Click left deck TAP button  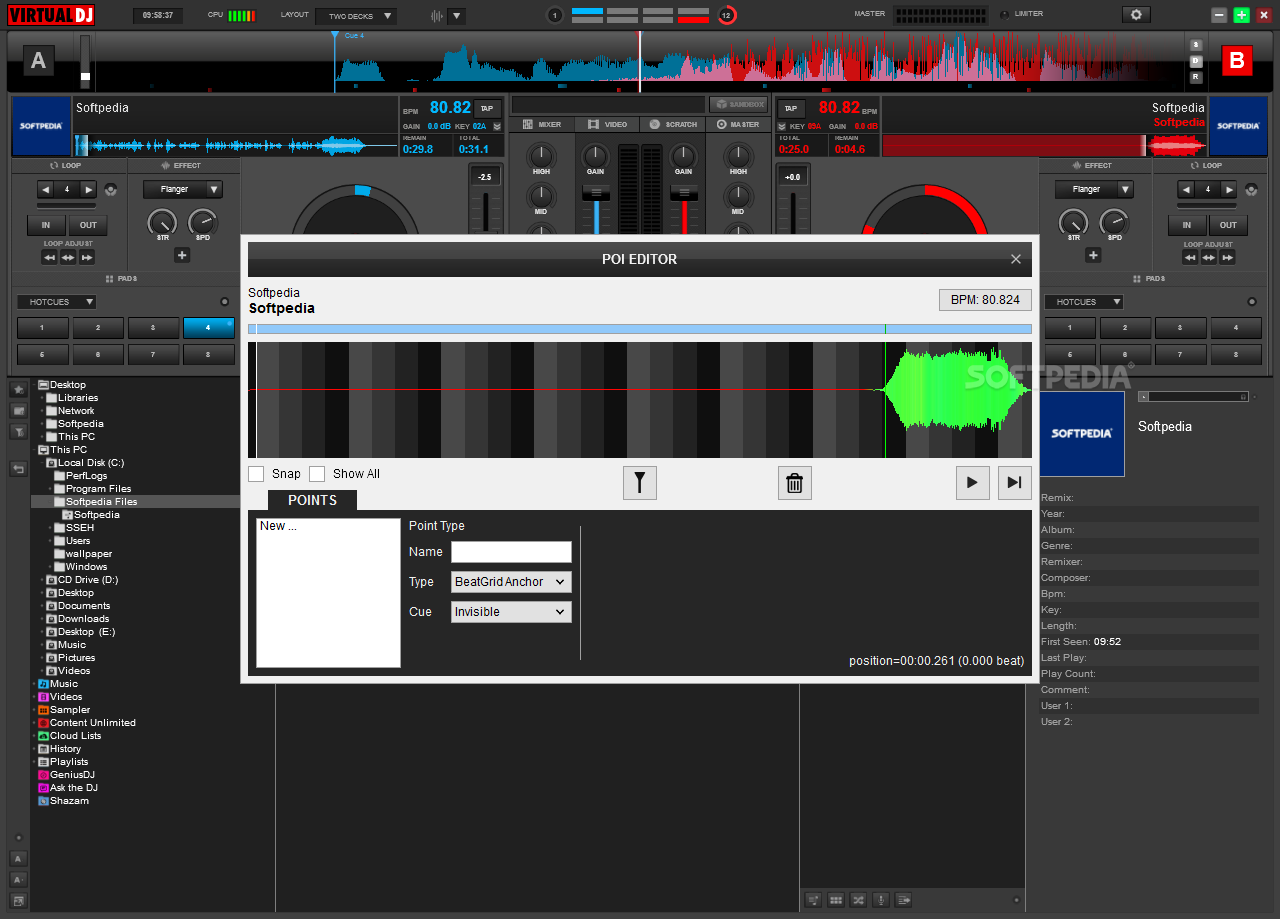pos(487,108)
